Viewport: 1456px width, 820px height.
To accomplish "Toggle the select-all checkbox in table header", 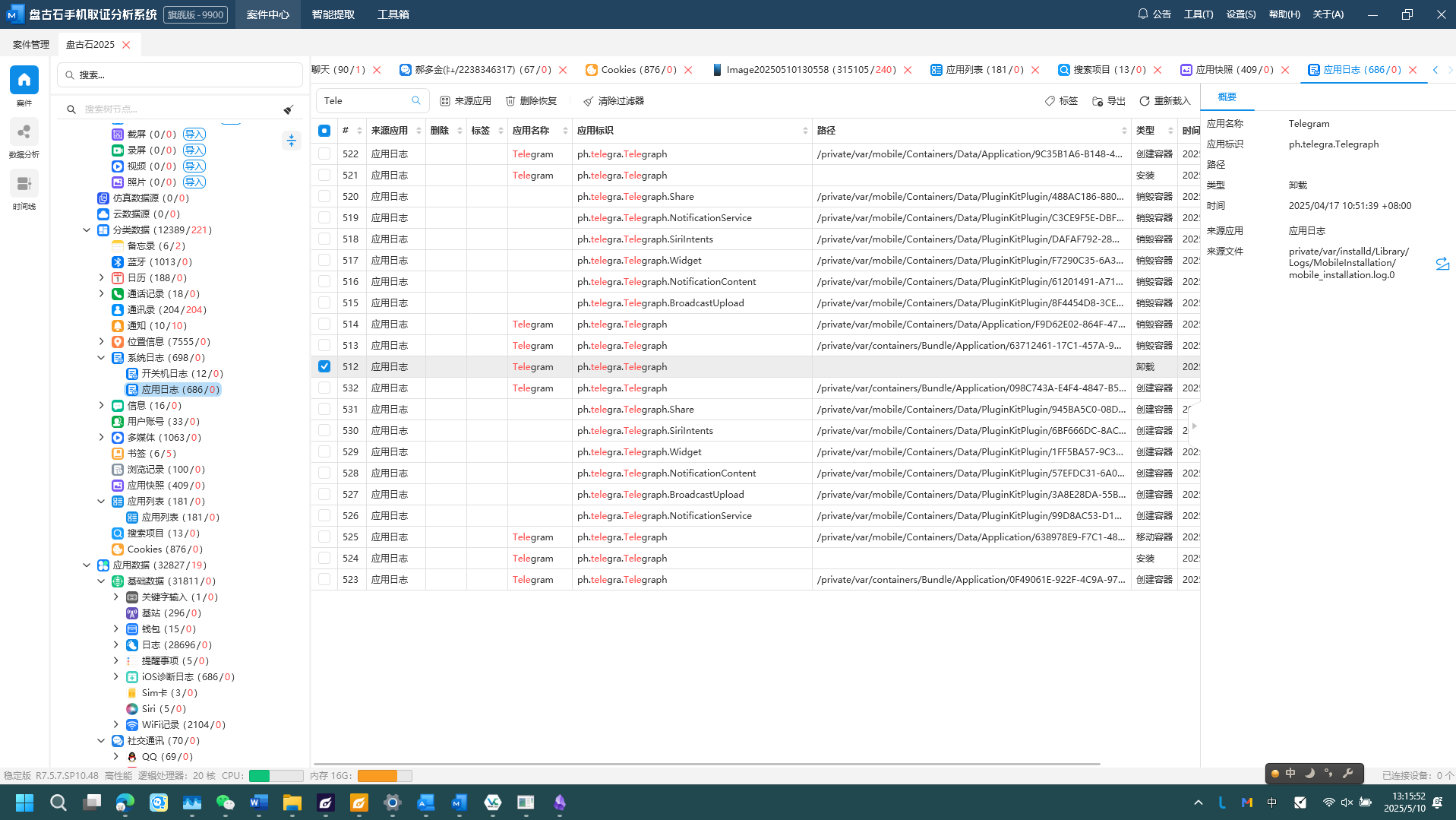I will tap(324, 131).
